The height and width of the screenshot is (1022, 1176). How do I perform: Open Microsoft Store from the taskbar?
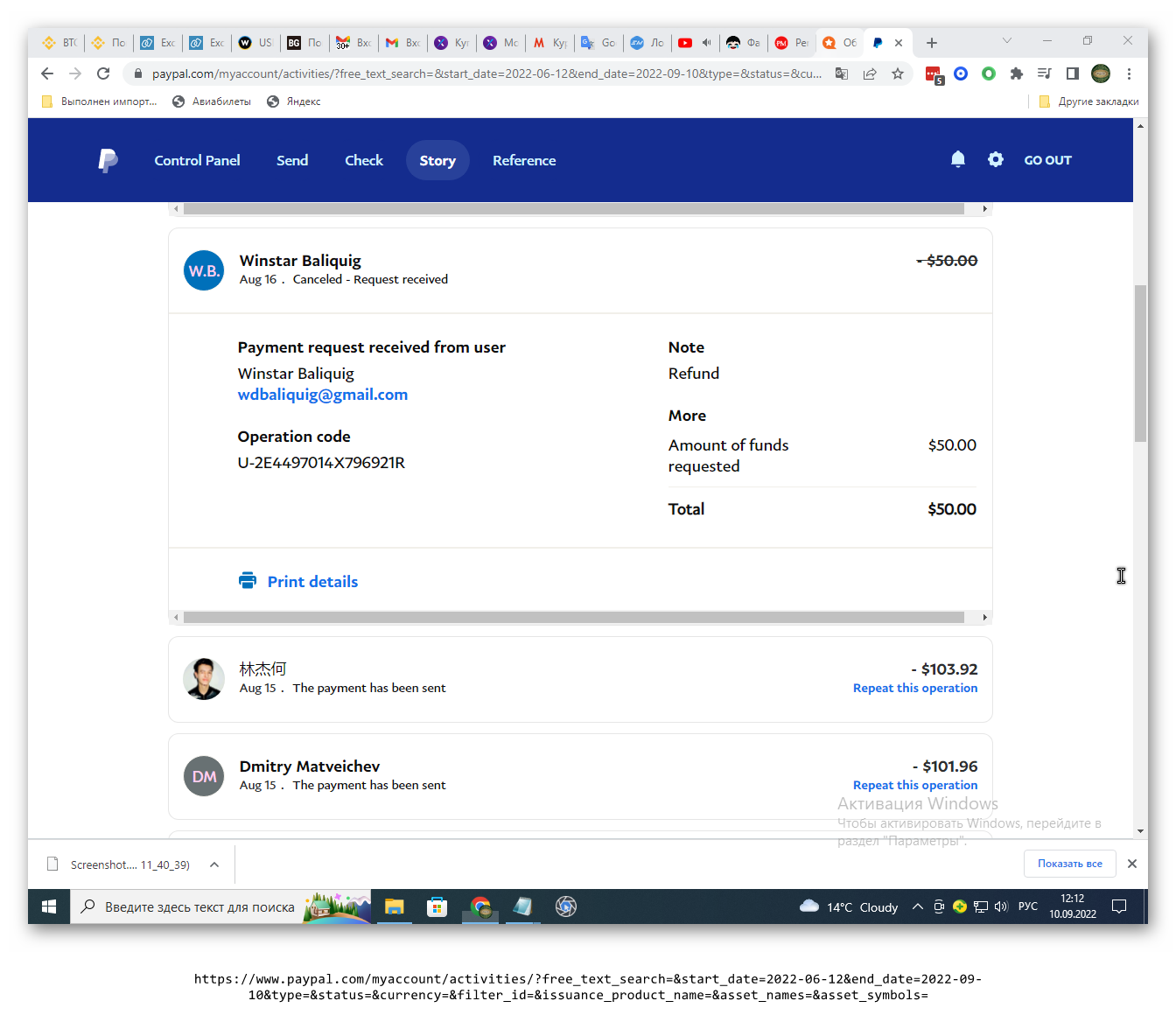pos(437,906)
